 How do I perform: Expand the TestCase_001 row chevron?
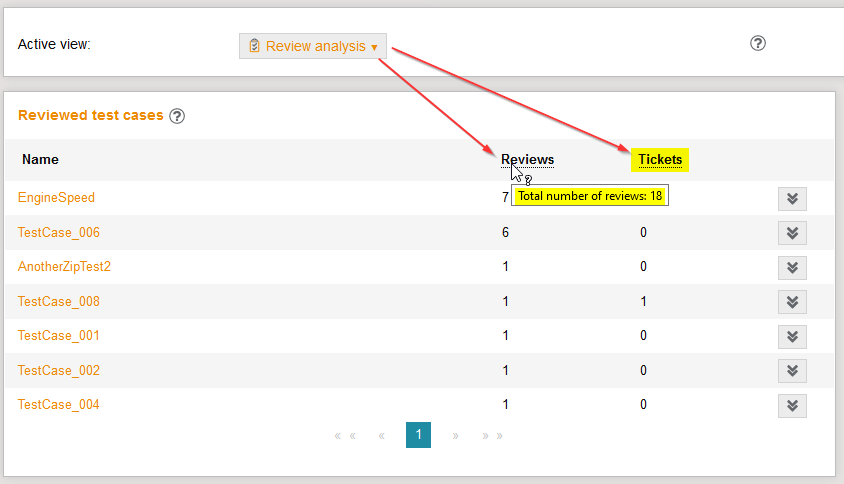click(792, 336)
